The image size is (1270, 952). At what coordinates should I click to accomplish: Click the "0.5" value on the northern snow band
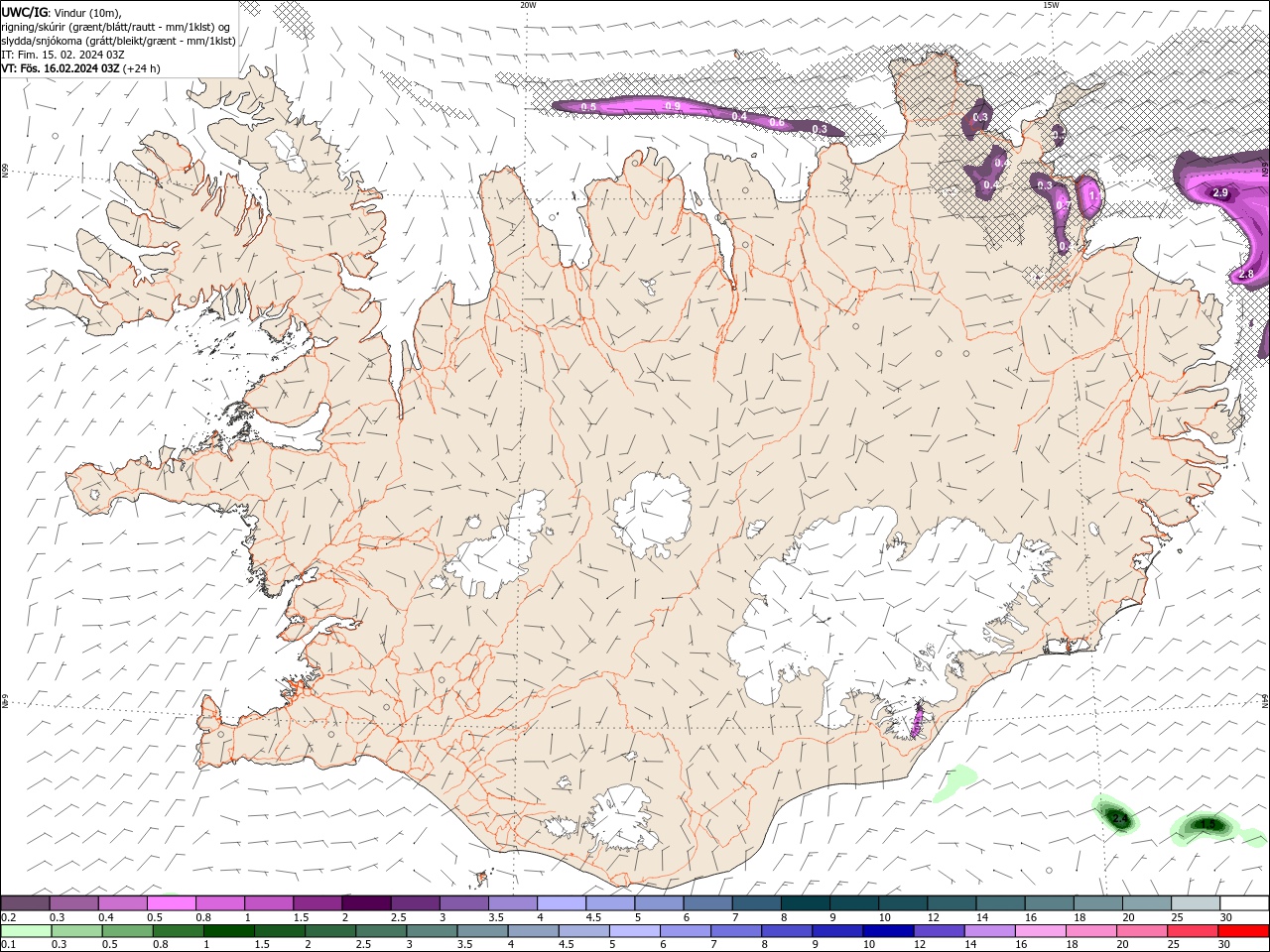coord(588,106)
